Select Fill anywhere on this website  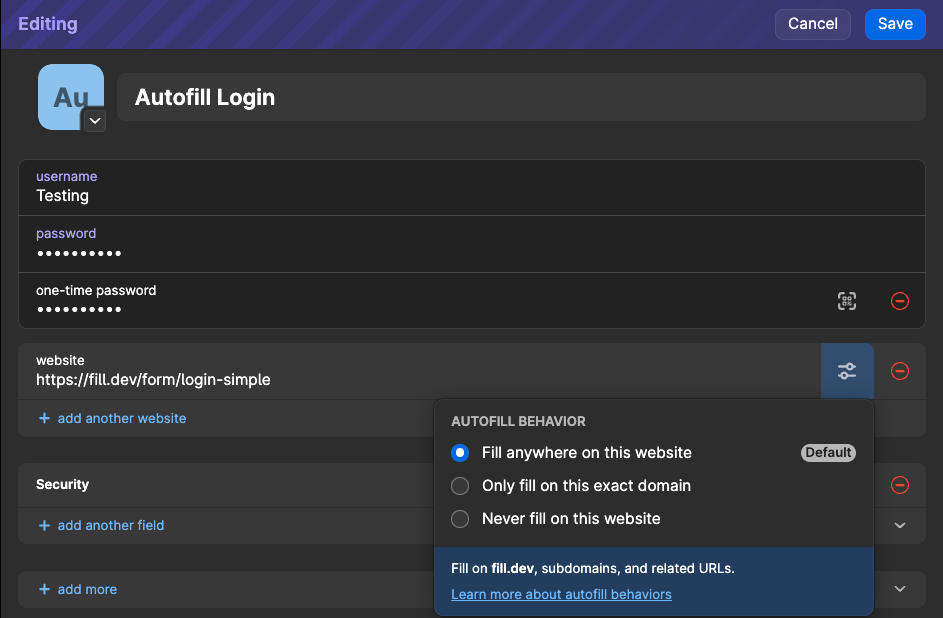[460, 453]
